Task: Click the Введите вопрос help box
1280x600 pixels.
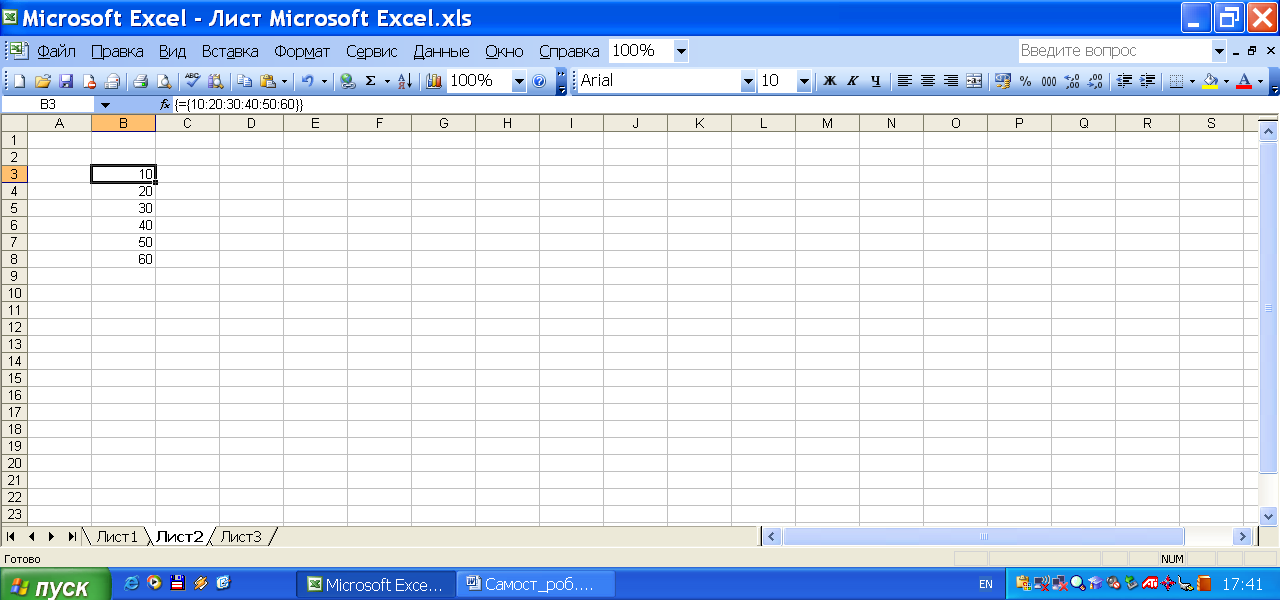Action: [x=1114, y=51]
